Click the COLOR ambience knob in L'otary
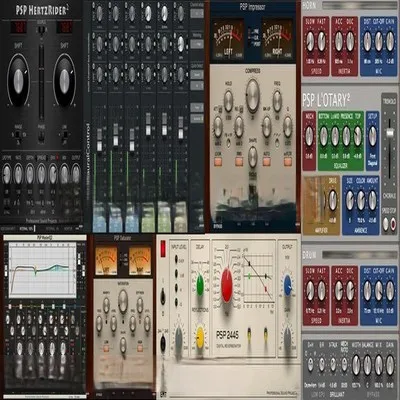Screen dimensions: 400x400 point(361,200)
